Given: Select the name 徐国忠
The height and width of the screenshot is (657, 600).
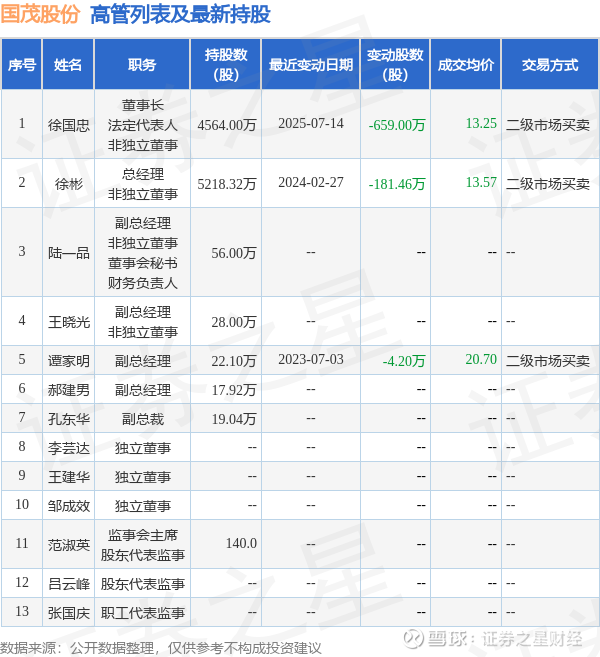Looking at the screenshot, I should coord(68,125).
